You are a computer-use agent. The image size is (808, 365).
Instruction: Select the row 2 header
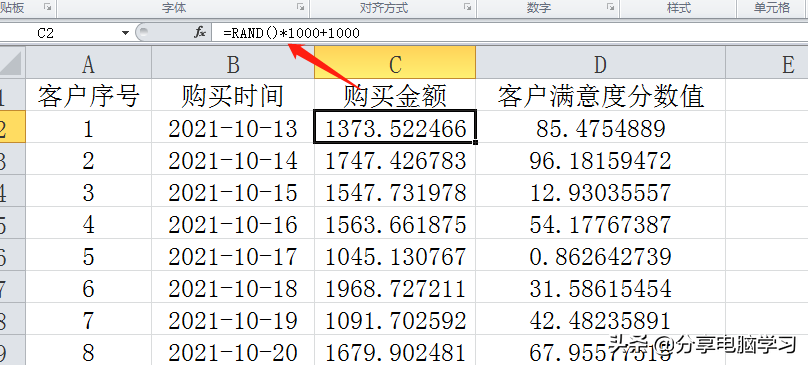pyautogui.click(x=12, y=128)
